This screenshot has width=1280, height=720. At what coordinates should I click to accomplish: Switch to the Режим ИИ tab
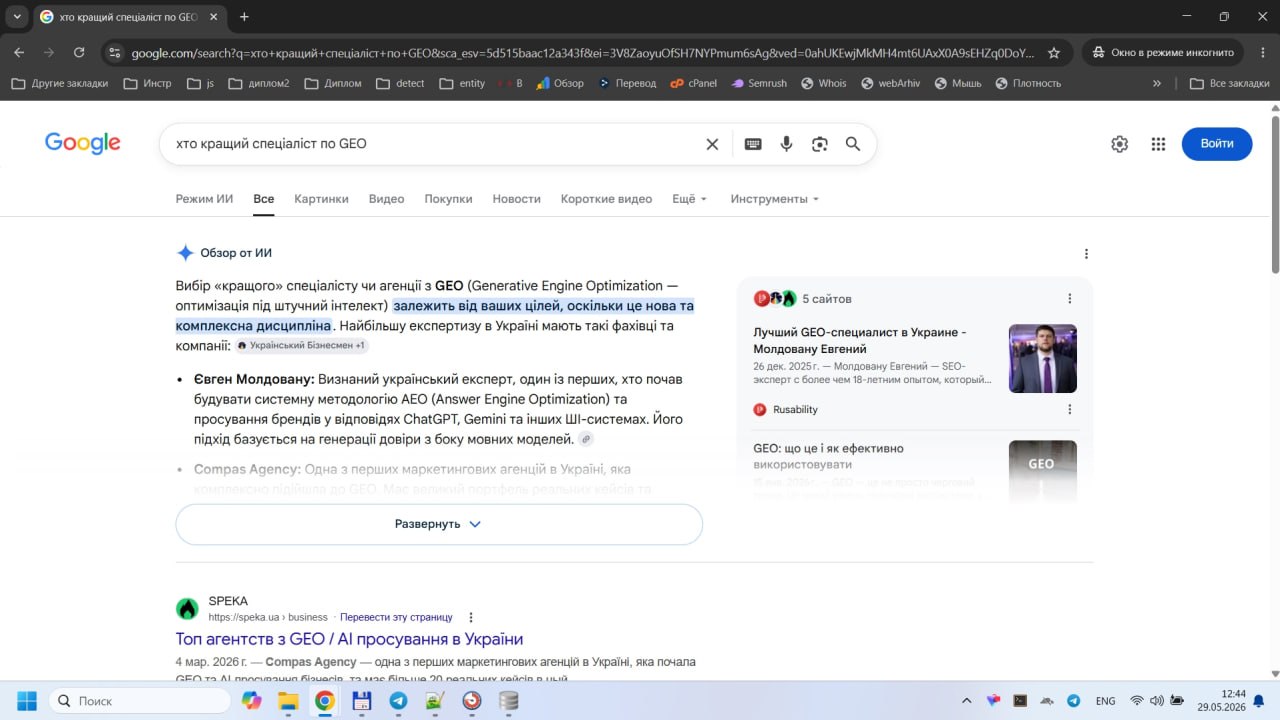[x=204, y=199]
